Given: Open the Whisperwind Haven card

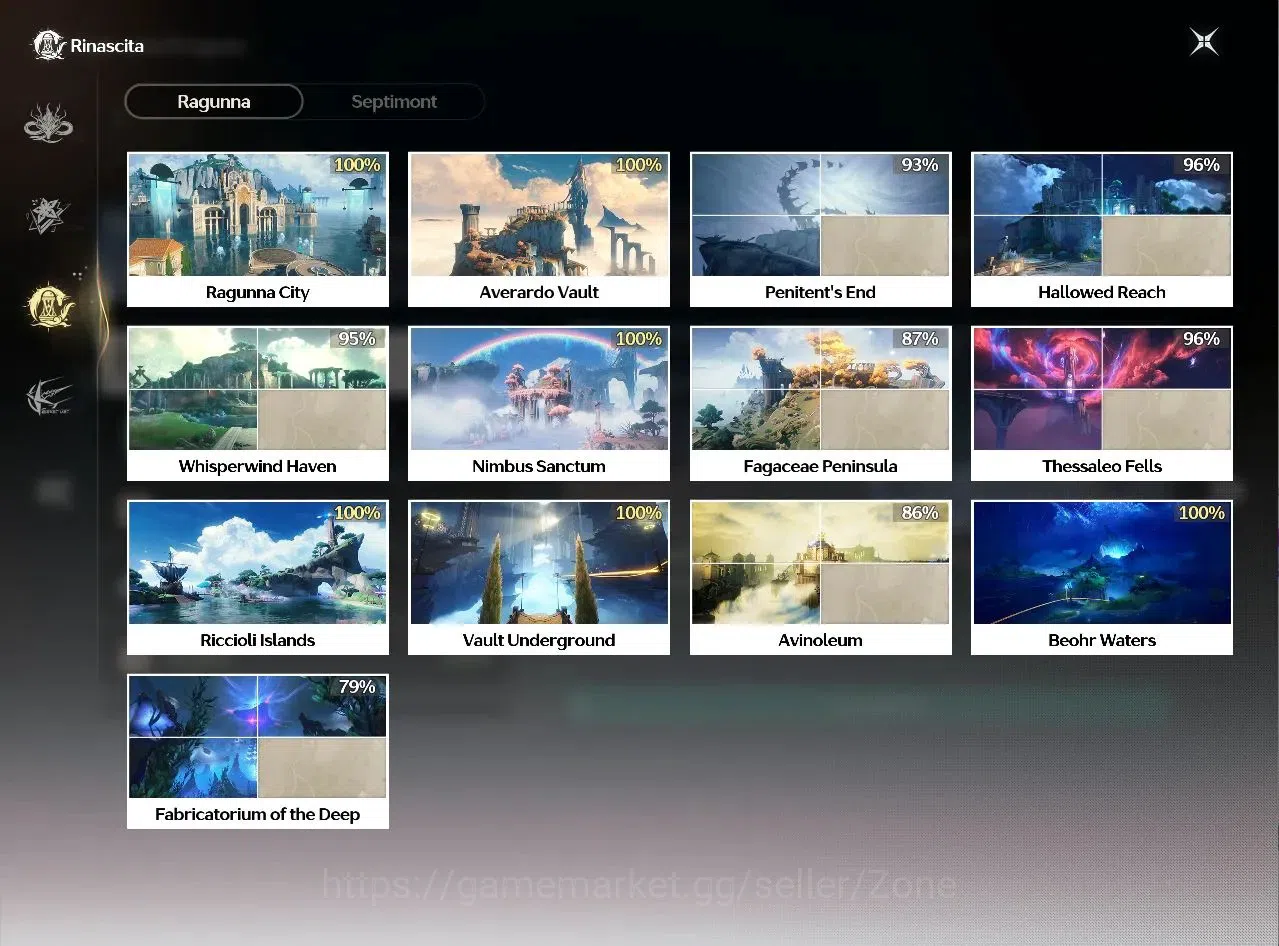Looking at the screenshot, I should [258, 404].
